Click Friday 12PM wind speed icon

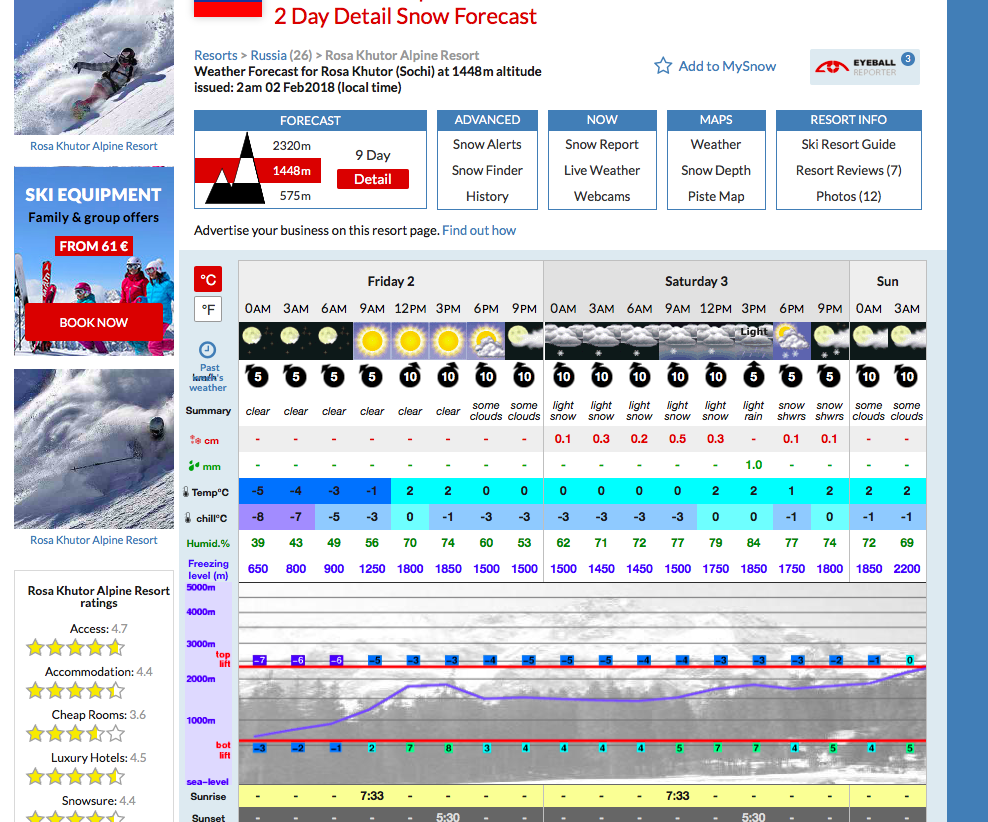pyautogui.click(x=410, y=376)
